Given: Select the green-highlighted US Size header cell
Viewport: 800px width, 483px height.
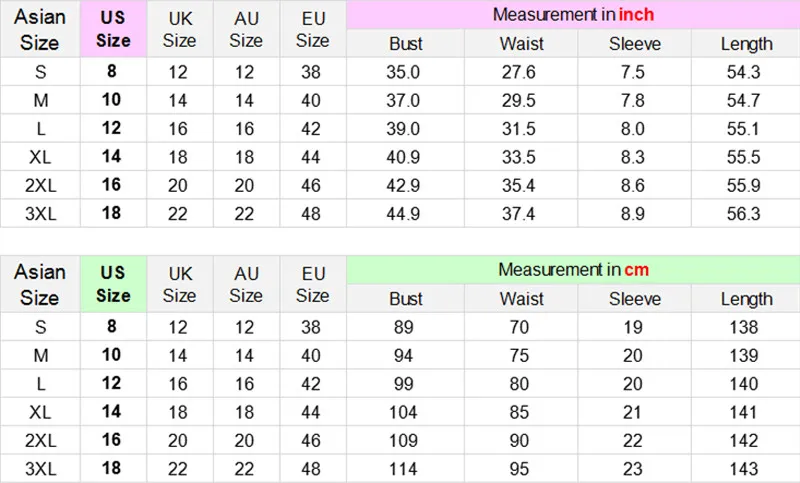Looking at the screenshot, I should [113, 284].
